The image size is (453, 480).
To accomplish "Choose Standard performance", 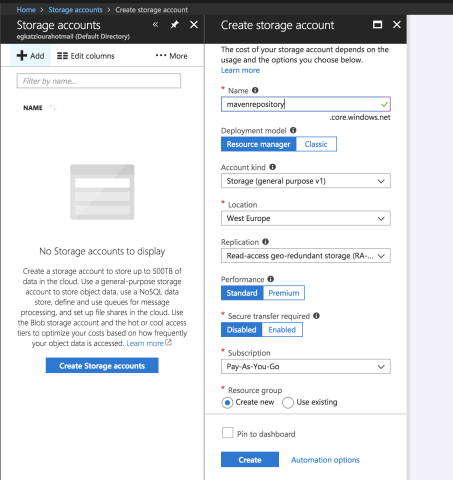I will pyautogui.click(x=242, y=293).
